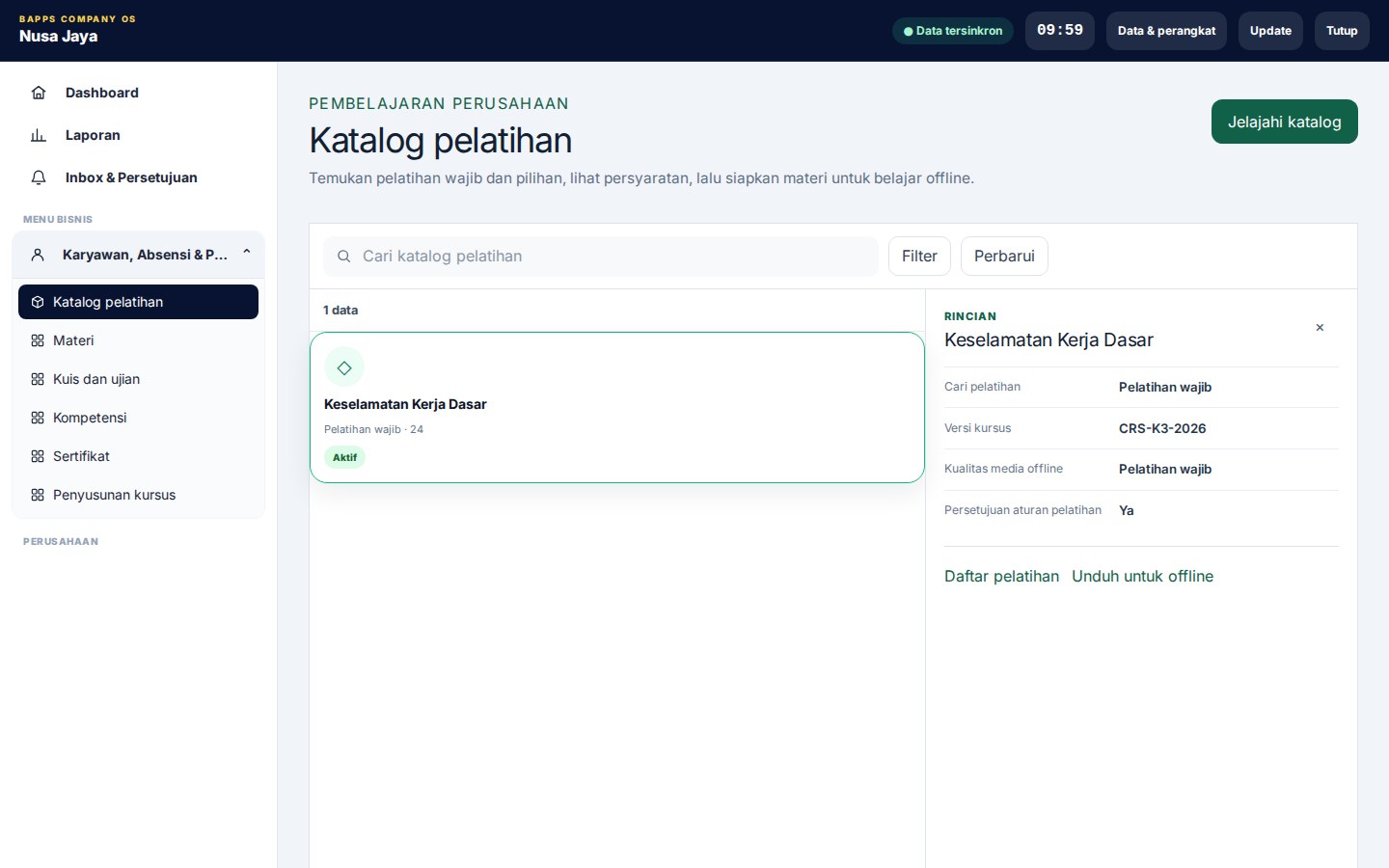The height and width of the screenshot is (868, 1389).
Task: Select Materi in the sidebar
Action: (x=138, y=340)
